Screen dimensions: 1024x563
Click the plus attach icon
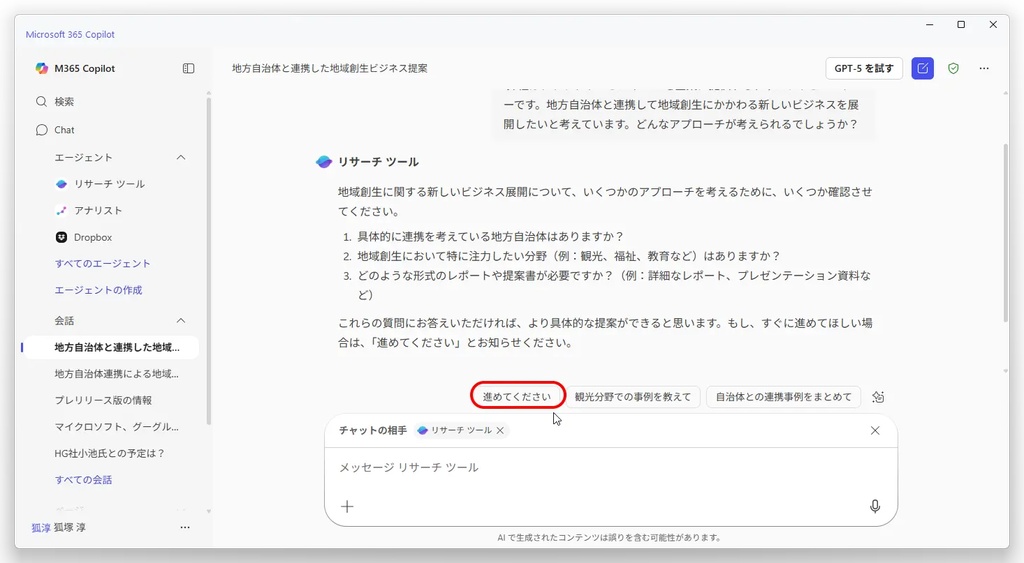coord(347,507)
